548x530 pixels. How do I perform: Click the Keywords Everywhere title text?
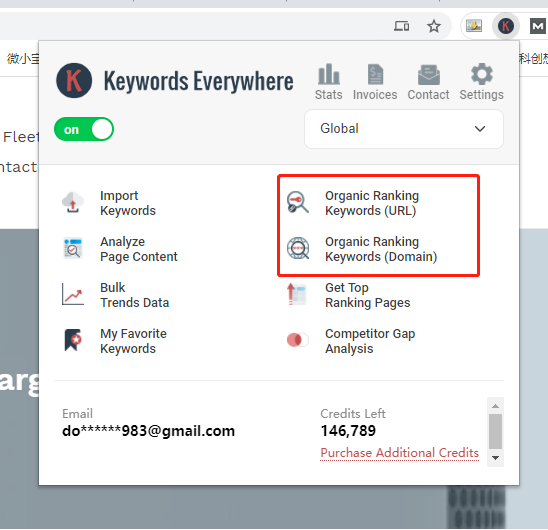tap(199, 81)
